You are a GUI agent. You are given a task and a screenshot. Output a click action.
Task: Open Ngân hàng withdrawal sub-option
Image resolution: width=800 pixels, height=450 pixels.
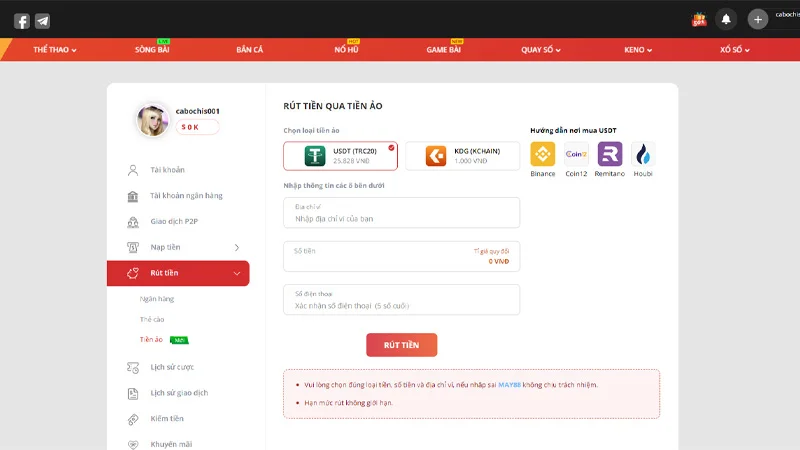pos(158,299)
